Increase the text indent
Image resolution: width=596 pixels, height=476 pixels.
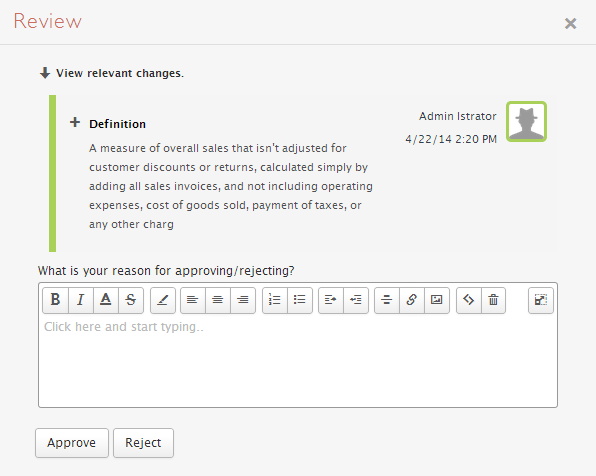[331, 300]
